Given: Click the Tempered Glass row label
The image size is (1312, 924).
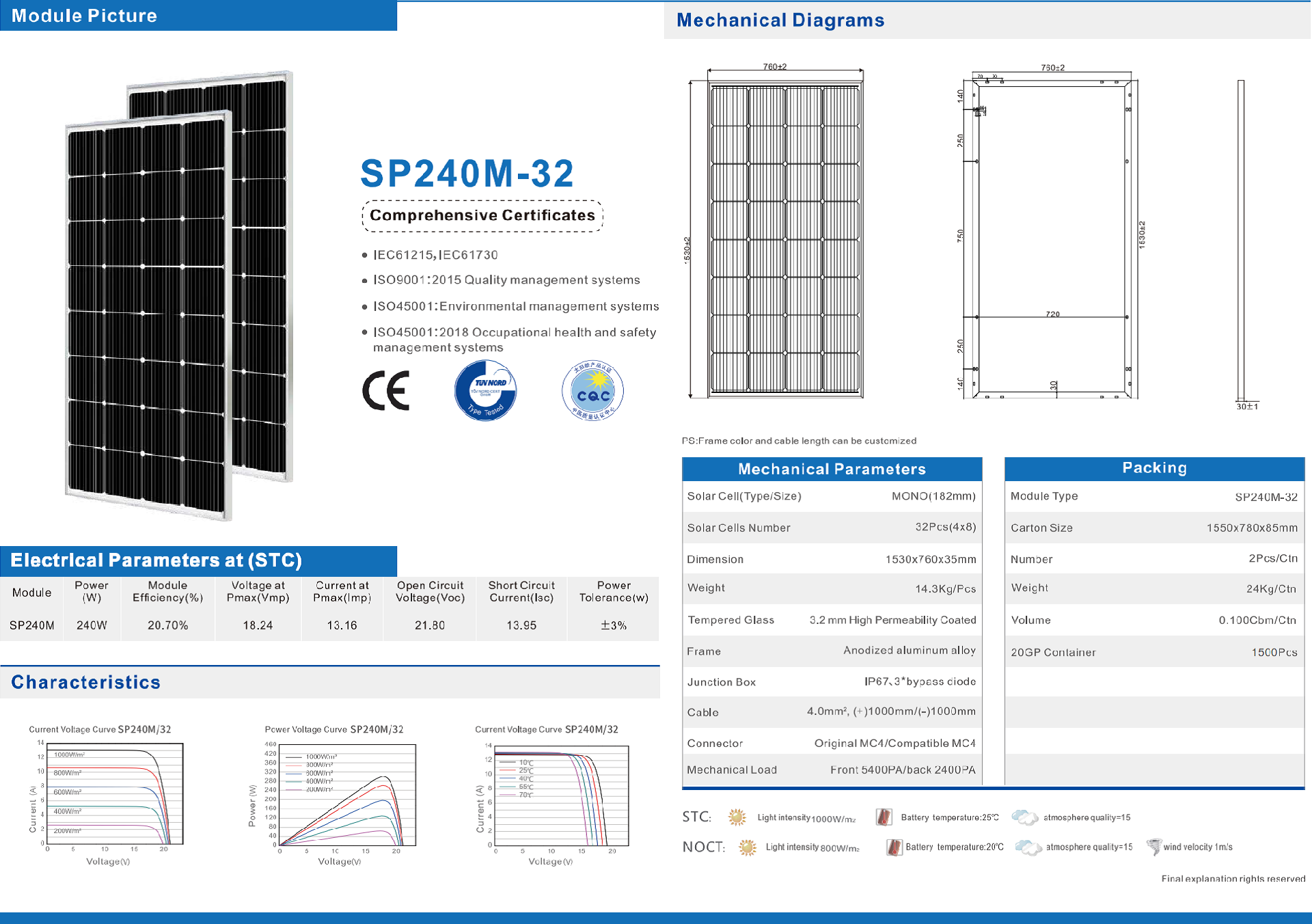Looking at the screenshot, I should pyautogui.click(x=730, y=620).
